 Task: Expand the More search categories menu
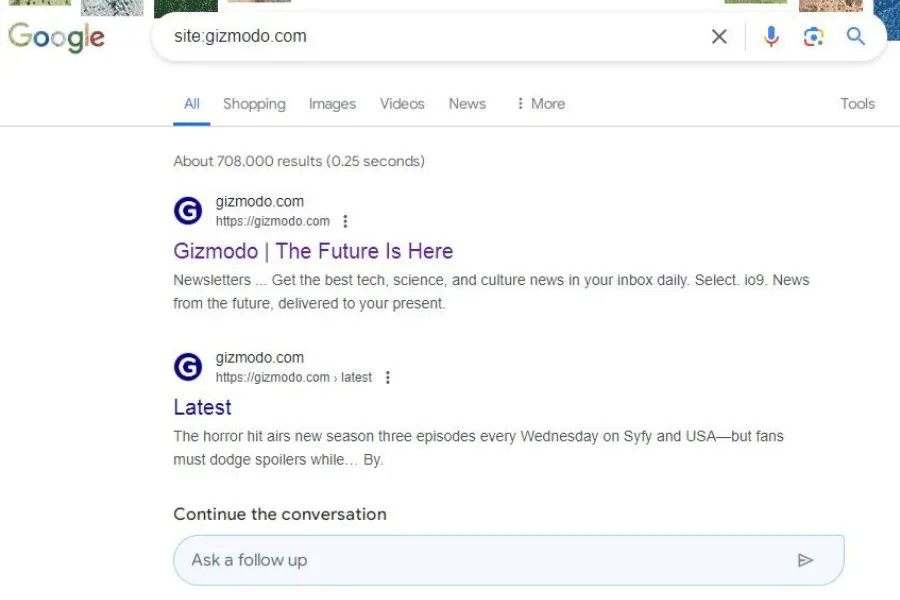pyautogui.click(x=541, y=104)
